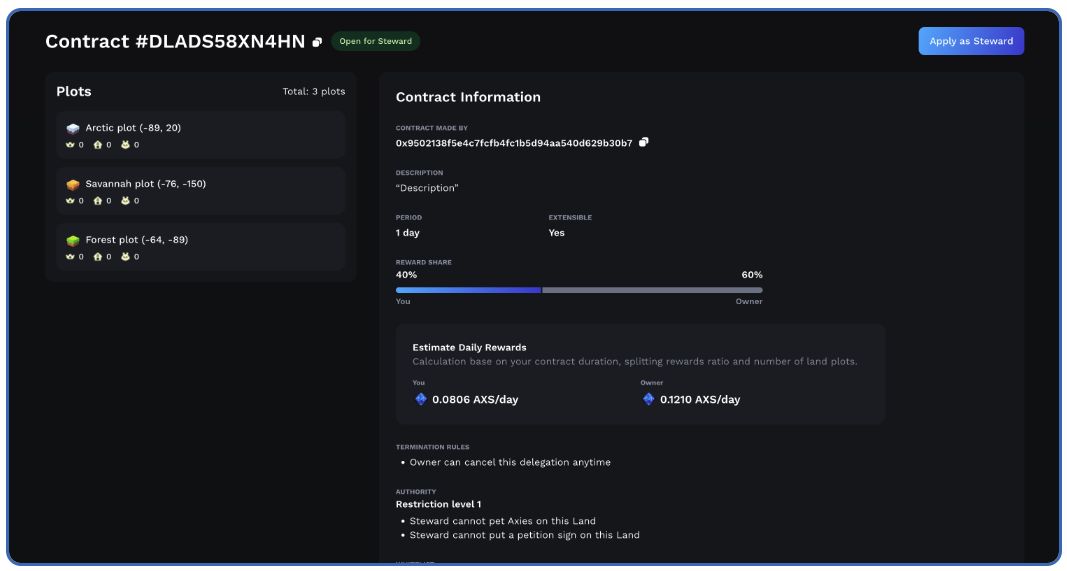Screen dimensions: 1067x571
Task: Open the Forest plot (-64, -89) card
Action: click(x=200, y=247)
